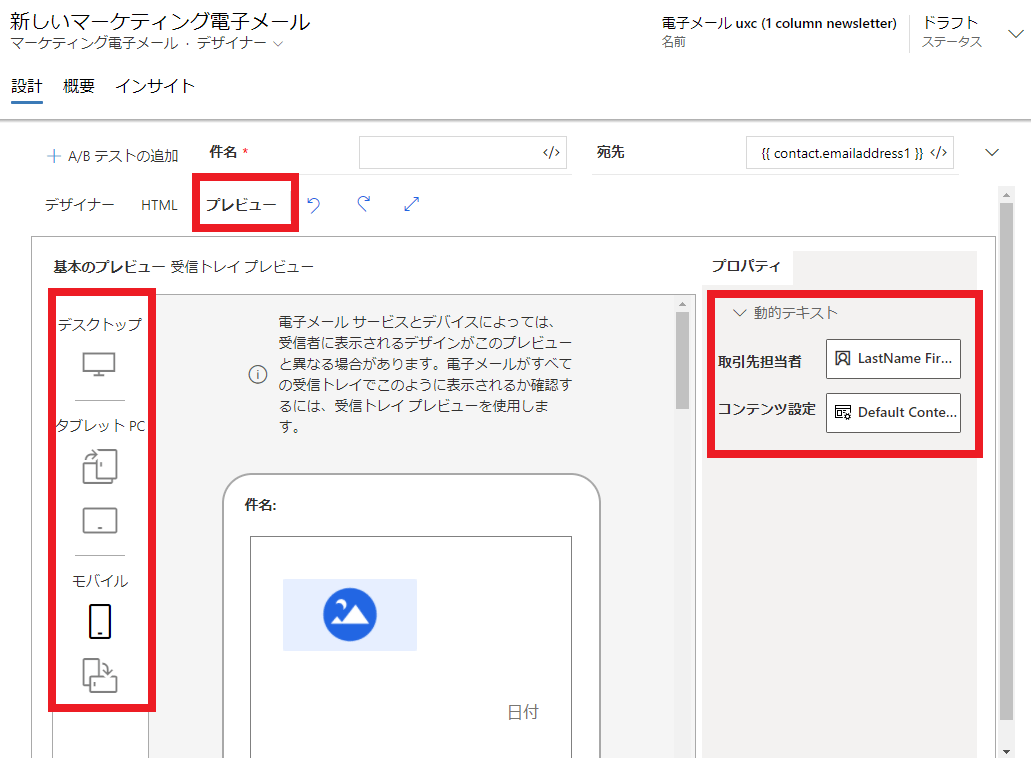Click the redo arrow icon
This screenshot has height=758, width=1031.
(x=363, y=204)
